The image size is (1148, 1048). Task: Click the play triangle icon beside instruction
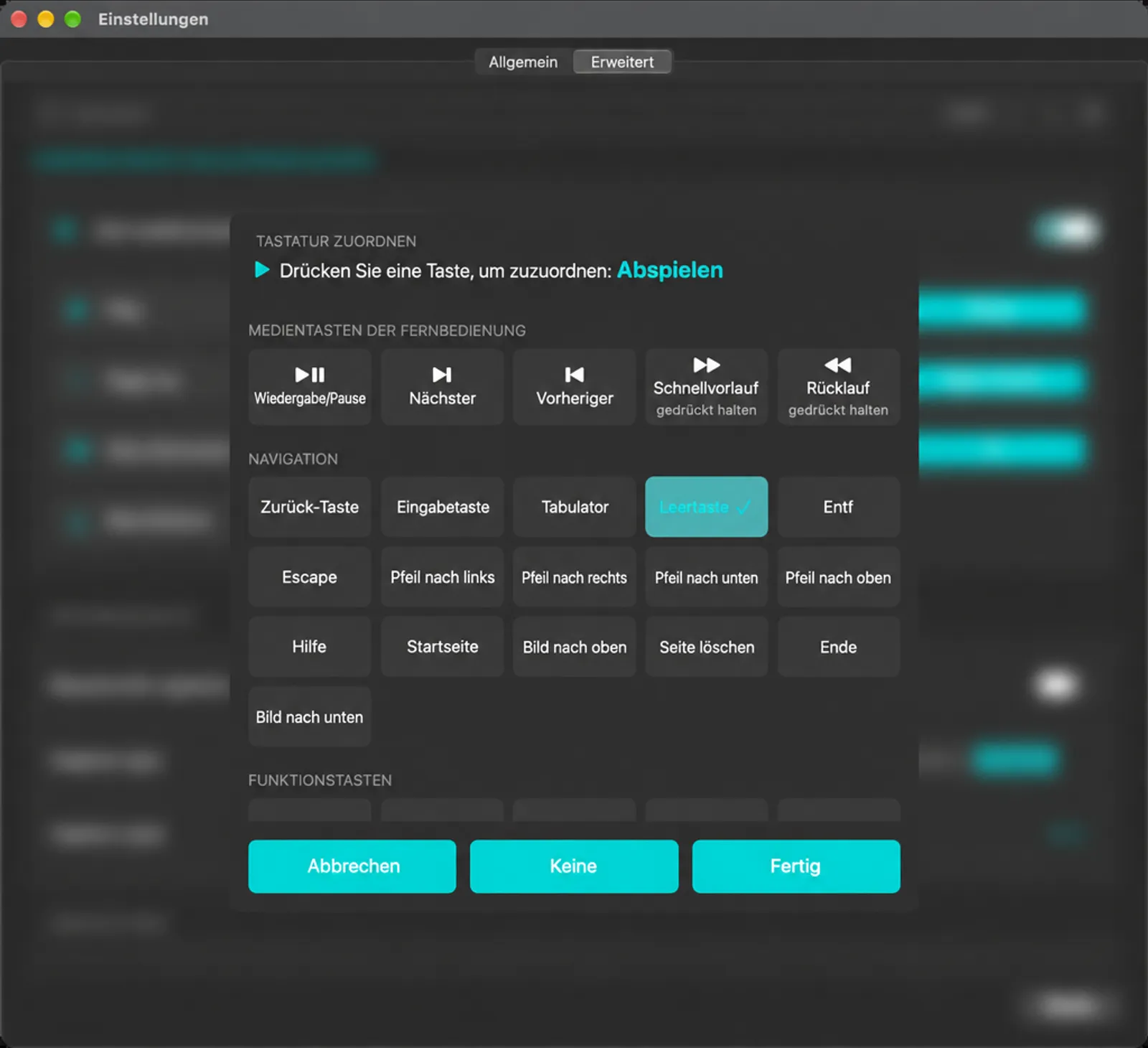(x=262, y=270)
